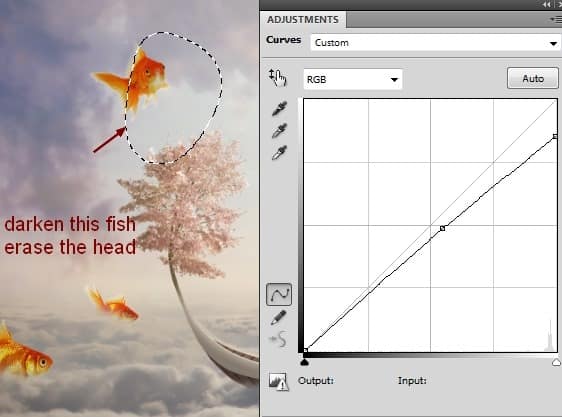Pick the black point eyedropper
Viewport: 562px width, 417px height.
tap(279, 109)
